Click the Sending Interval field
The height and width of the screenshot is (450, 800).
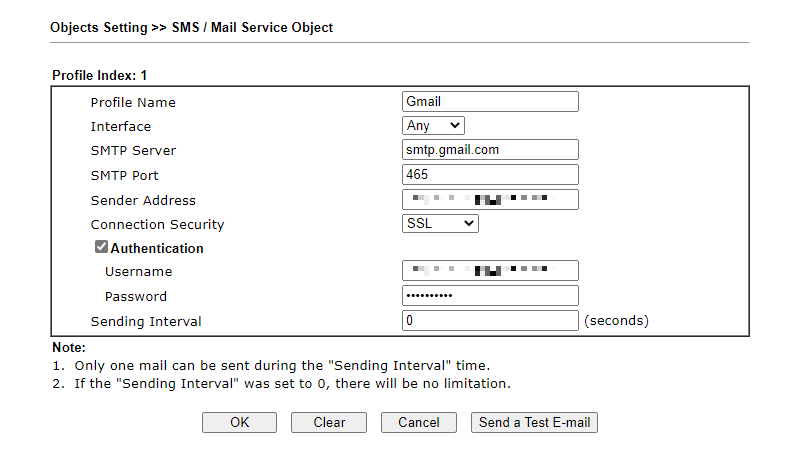[x=490, y=320]
